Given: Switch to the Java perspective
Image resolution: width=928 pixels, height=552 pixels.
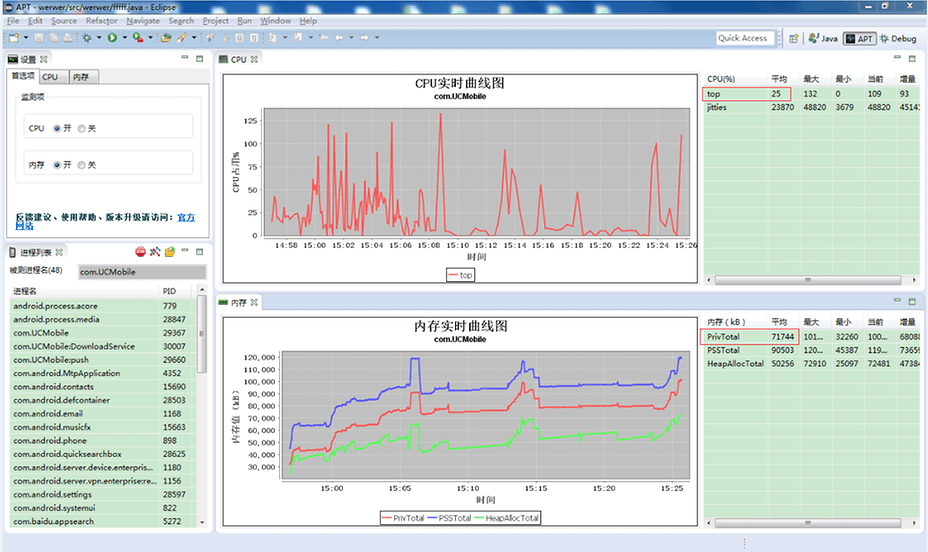Looking at the screenshot, I should point(823,38).
